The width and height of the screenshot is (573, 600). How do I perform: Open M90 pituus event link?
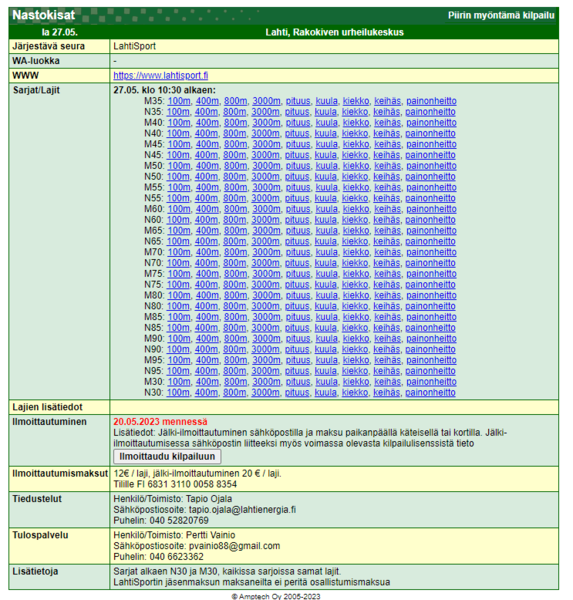tap(298, 338)
